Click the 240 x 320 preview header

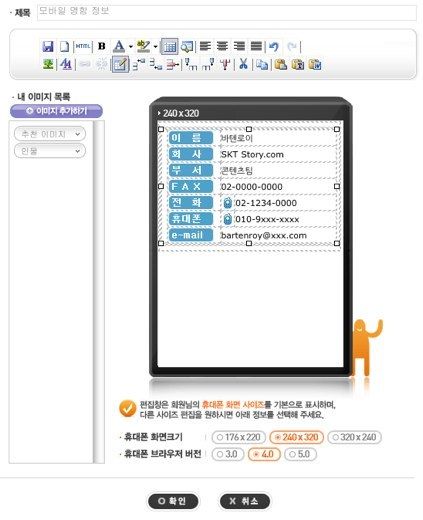click(179, 113)
